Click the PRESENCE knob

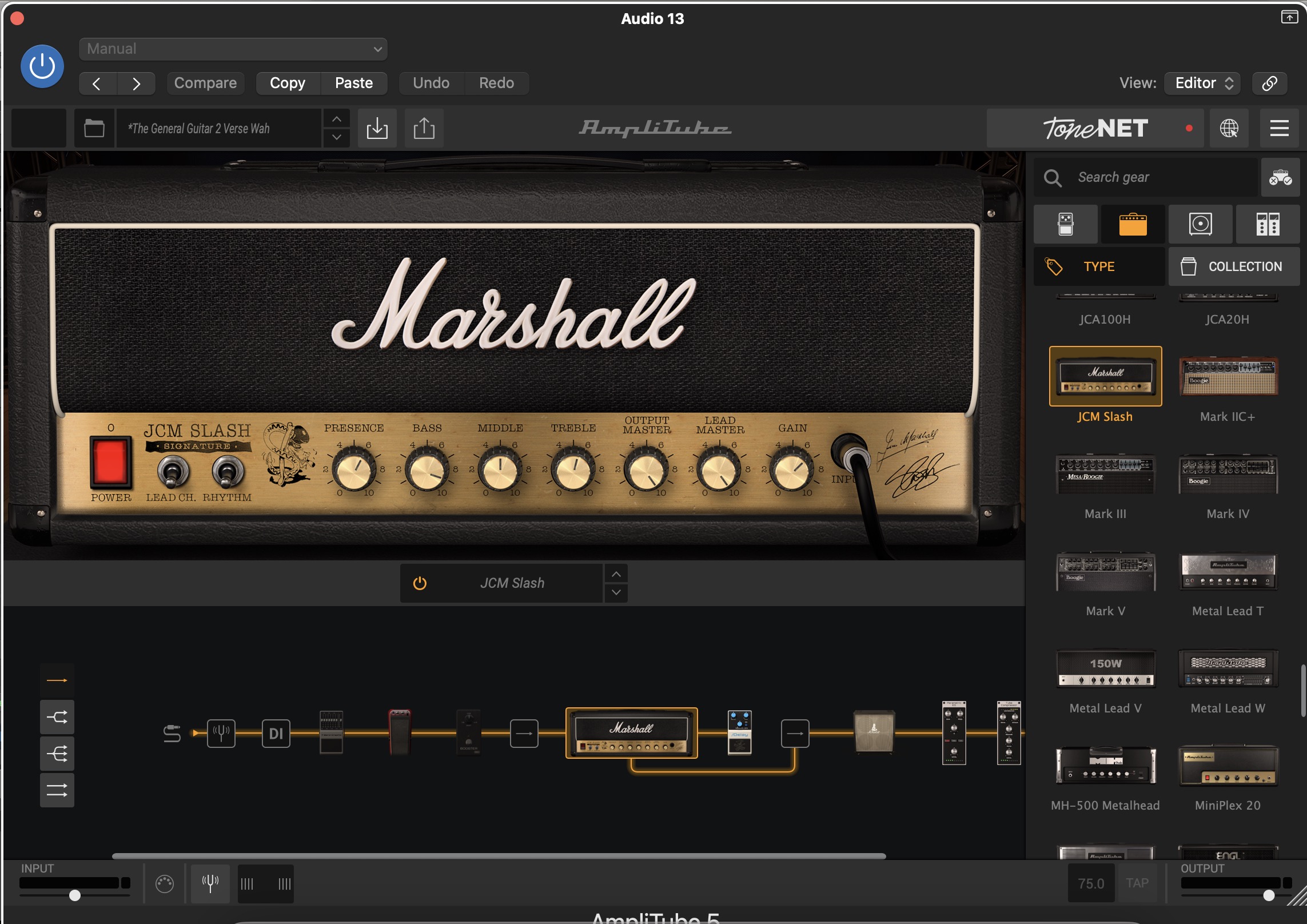point(354,470)
